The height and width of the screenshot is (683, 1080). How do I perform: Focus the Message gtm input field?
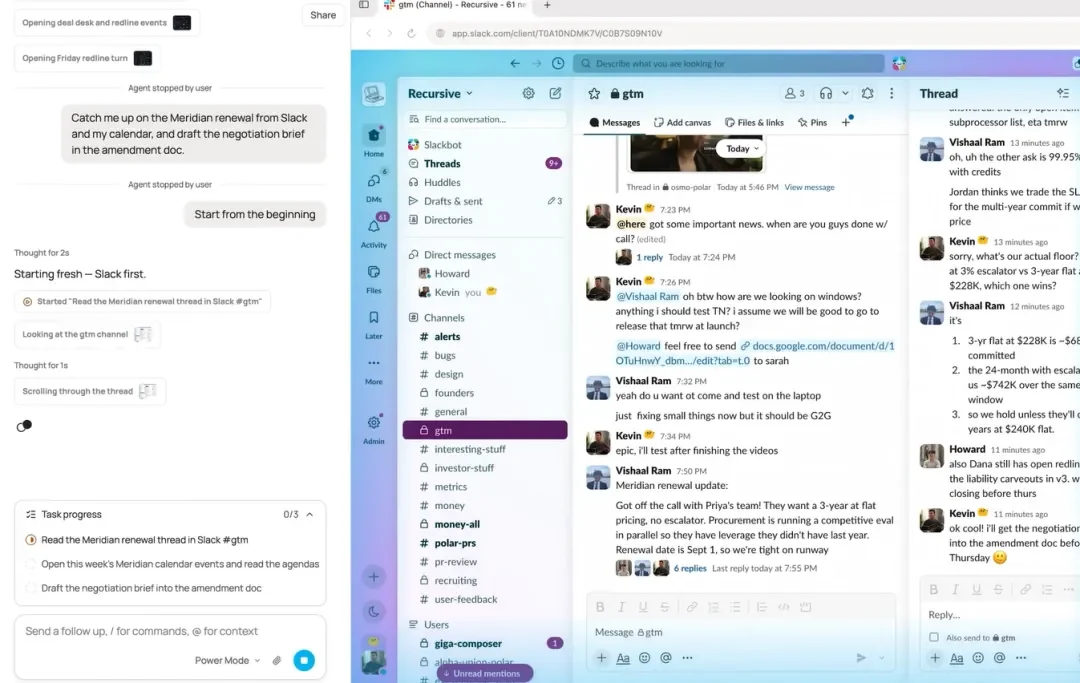click(740, 632)
